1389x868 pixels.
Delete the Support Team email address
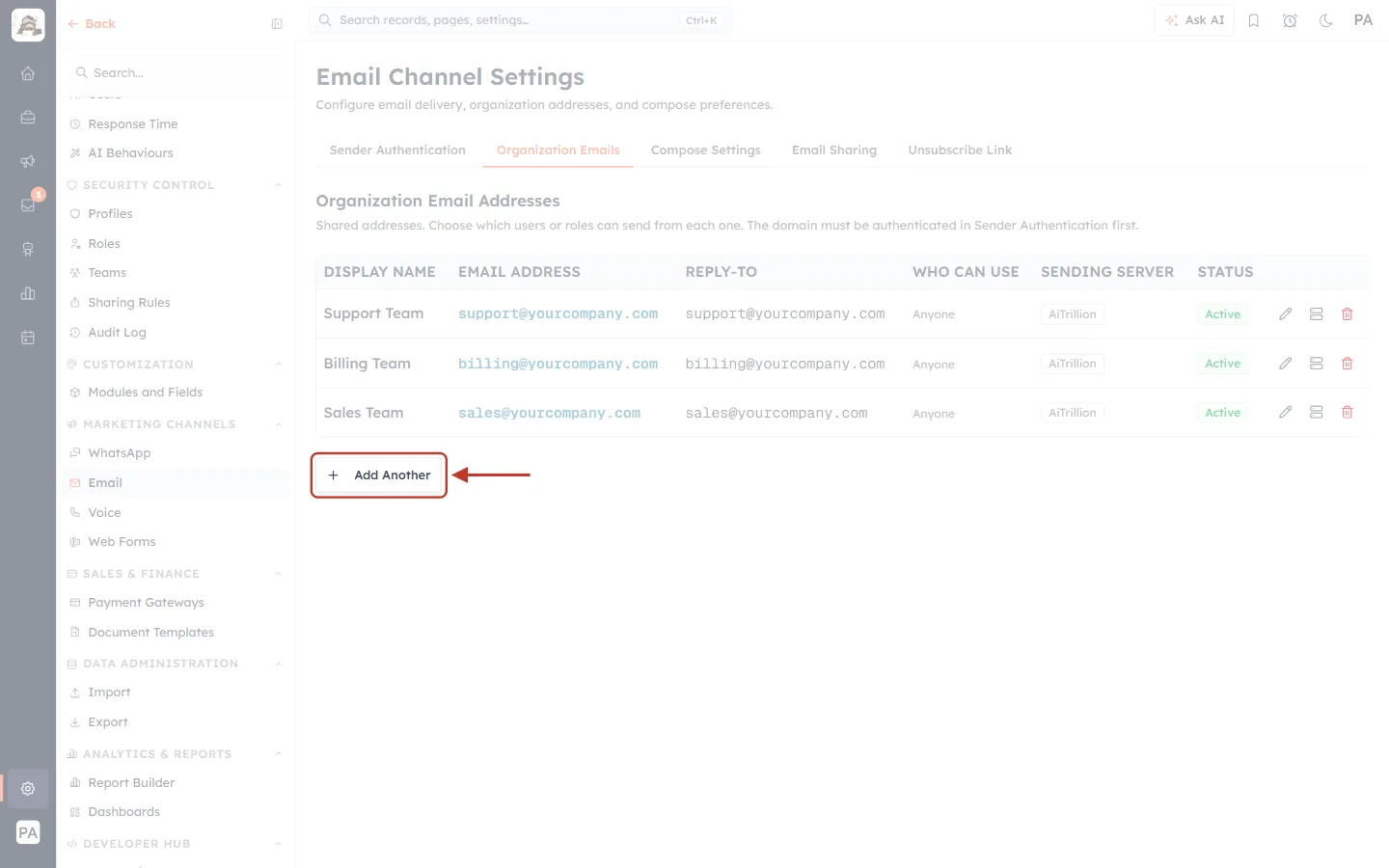point(1348,314)
